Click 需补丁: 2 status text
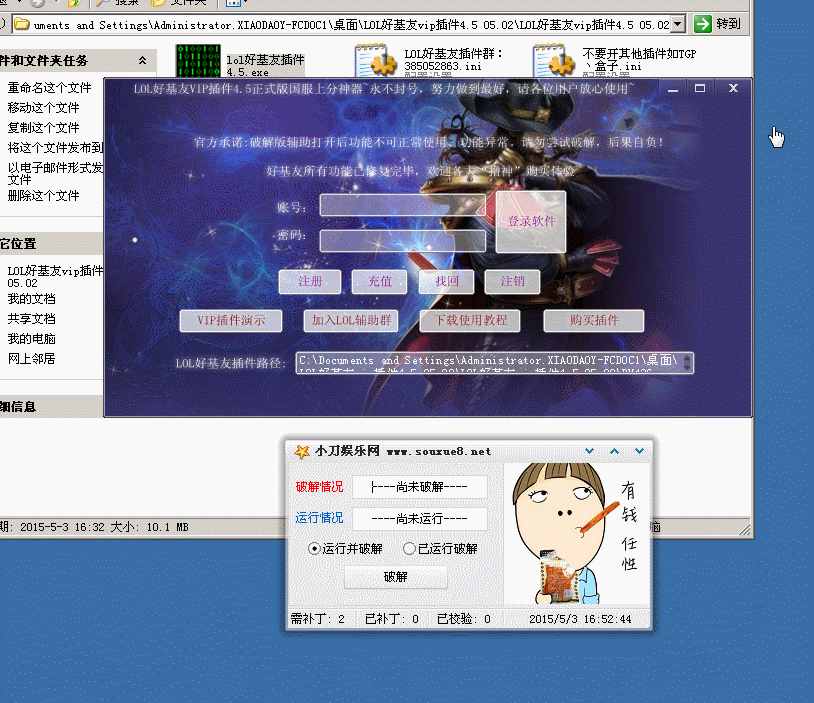The image size is (814, 703). [317, 619]
